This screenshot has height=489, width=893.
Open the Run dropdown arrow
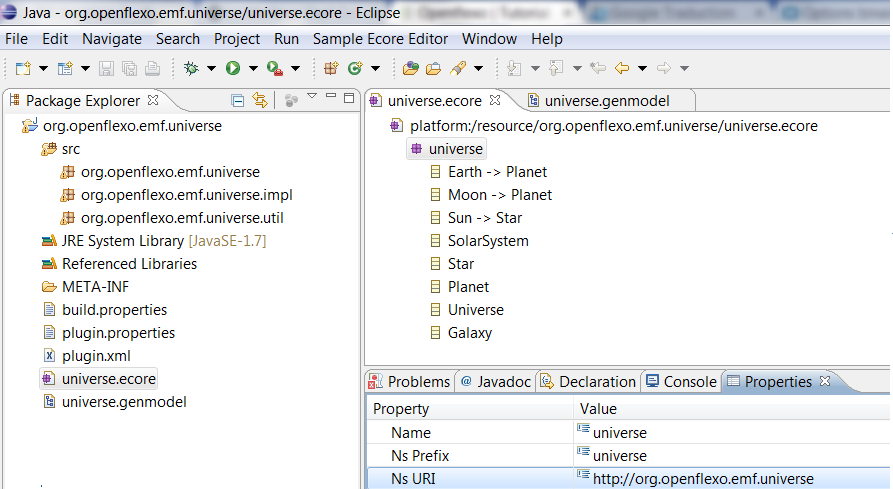253,68
